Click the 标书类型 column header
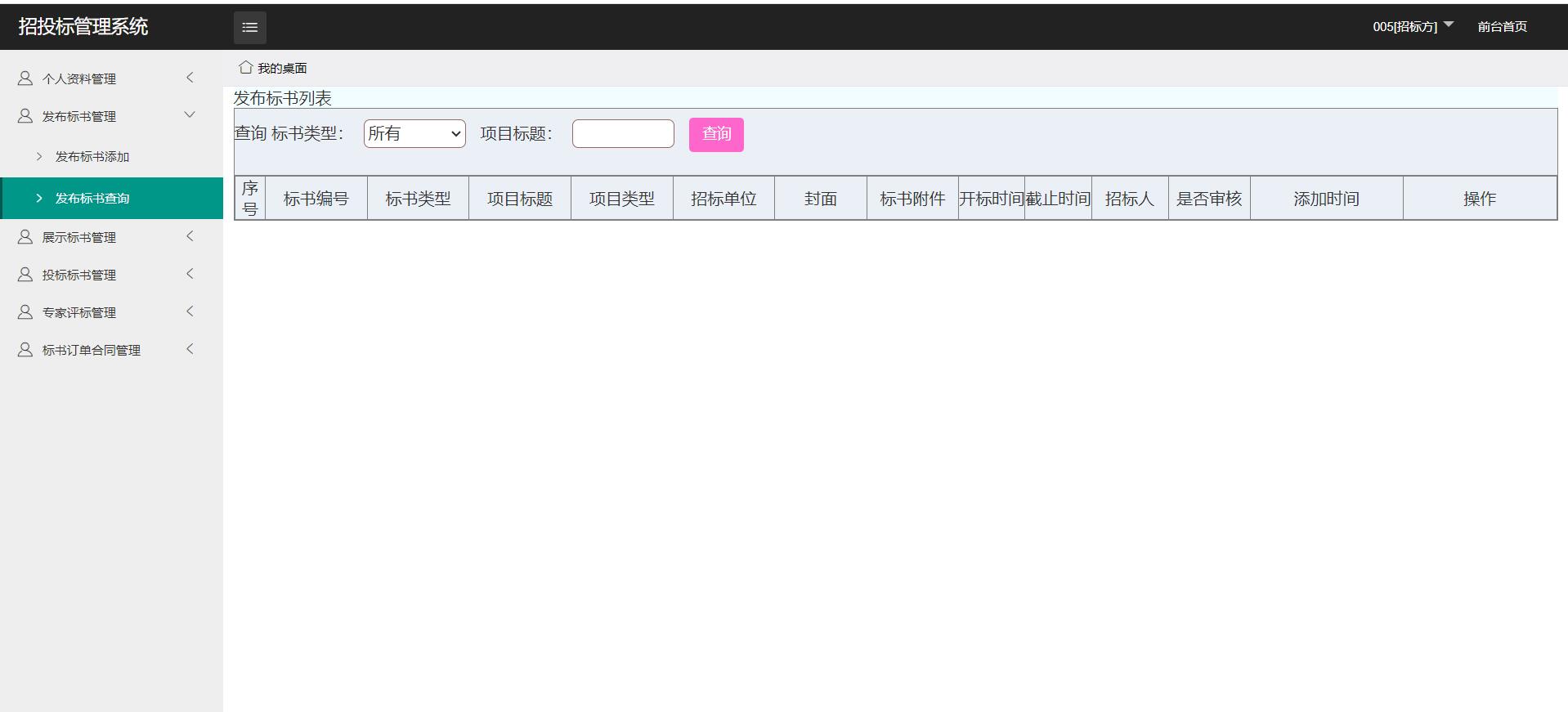Screen dimensions: 1568x712 coord(418,199)
